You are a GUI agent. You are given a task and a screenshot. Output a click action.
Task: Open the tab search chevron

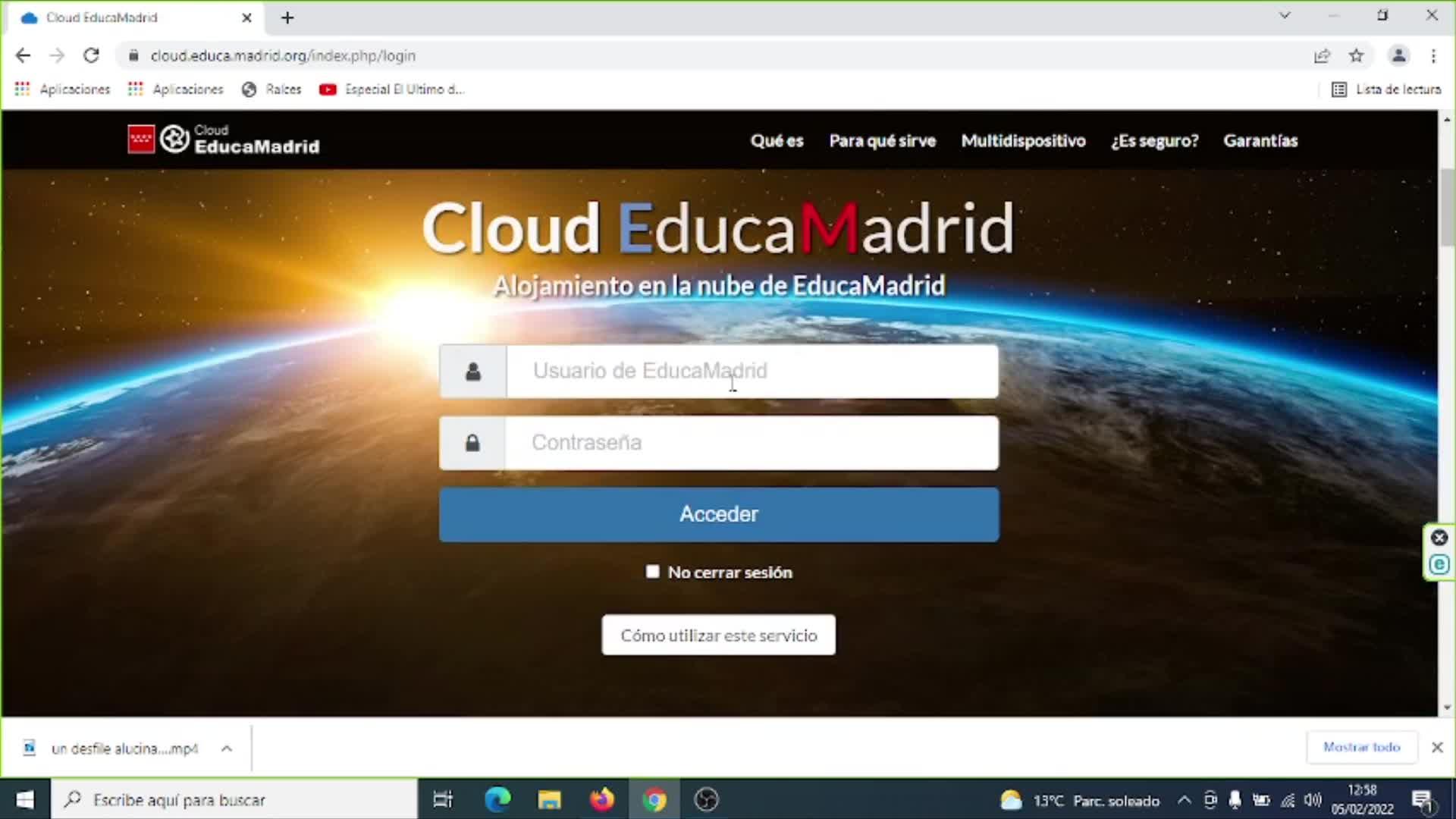pos(1285,15)
